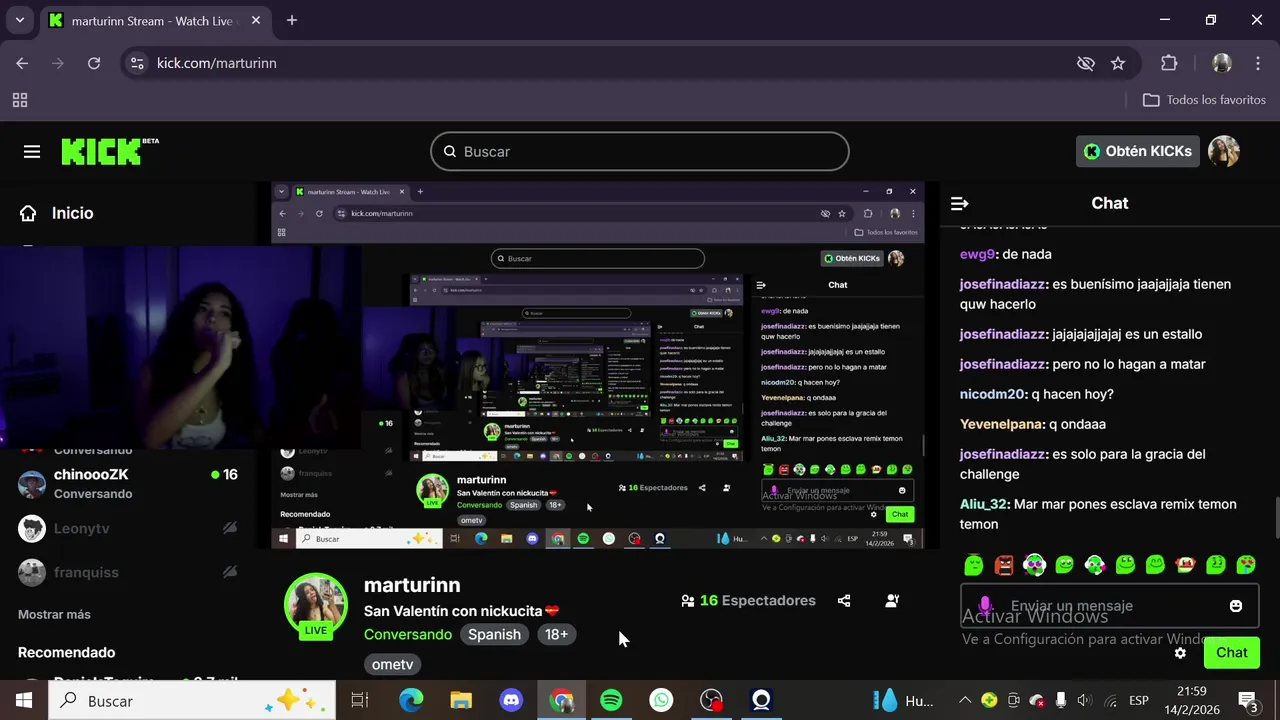The width and height of the screenshot is (1280, 720).
Task: Open the apps grid in the bookmarks bar
Action: pyautogui.click(x=20, y=100)
